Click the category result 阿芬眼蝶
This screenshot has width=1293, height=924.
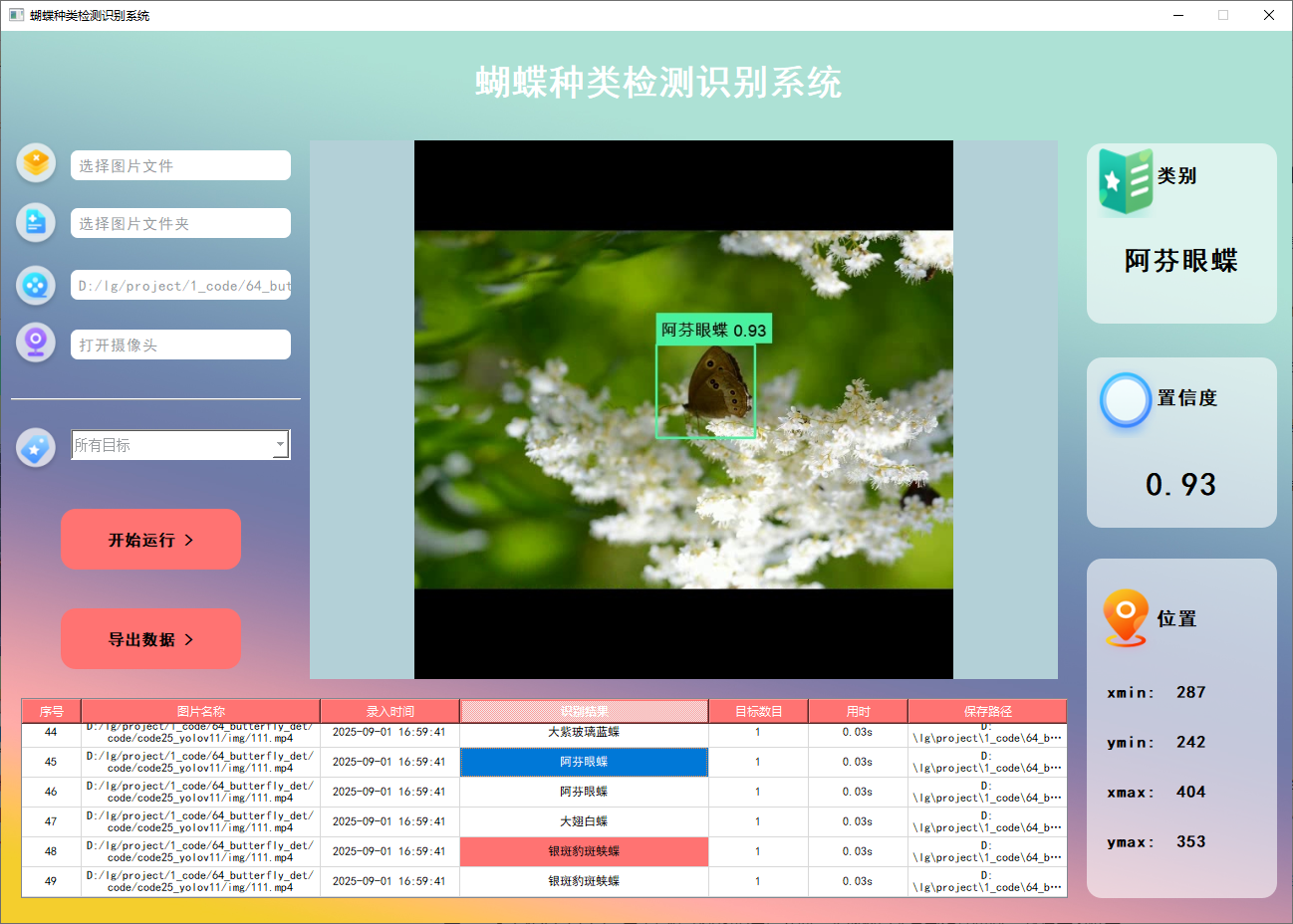[x=1181, y=261]
